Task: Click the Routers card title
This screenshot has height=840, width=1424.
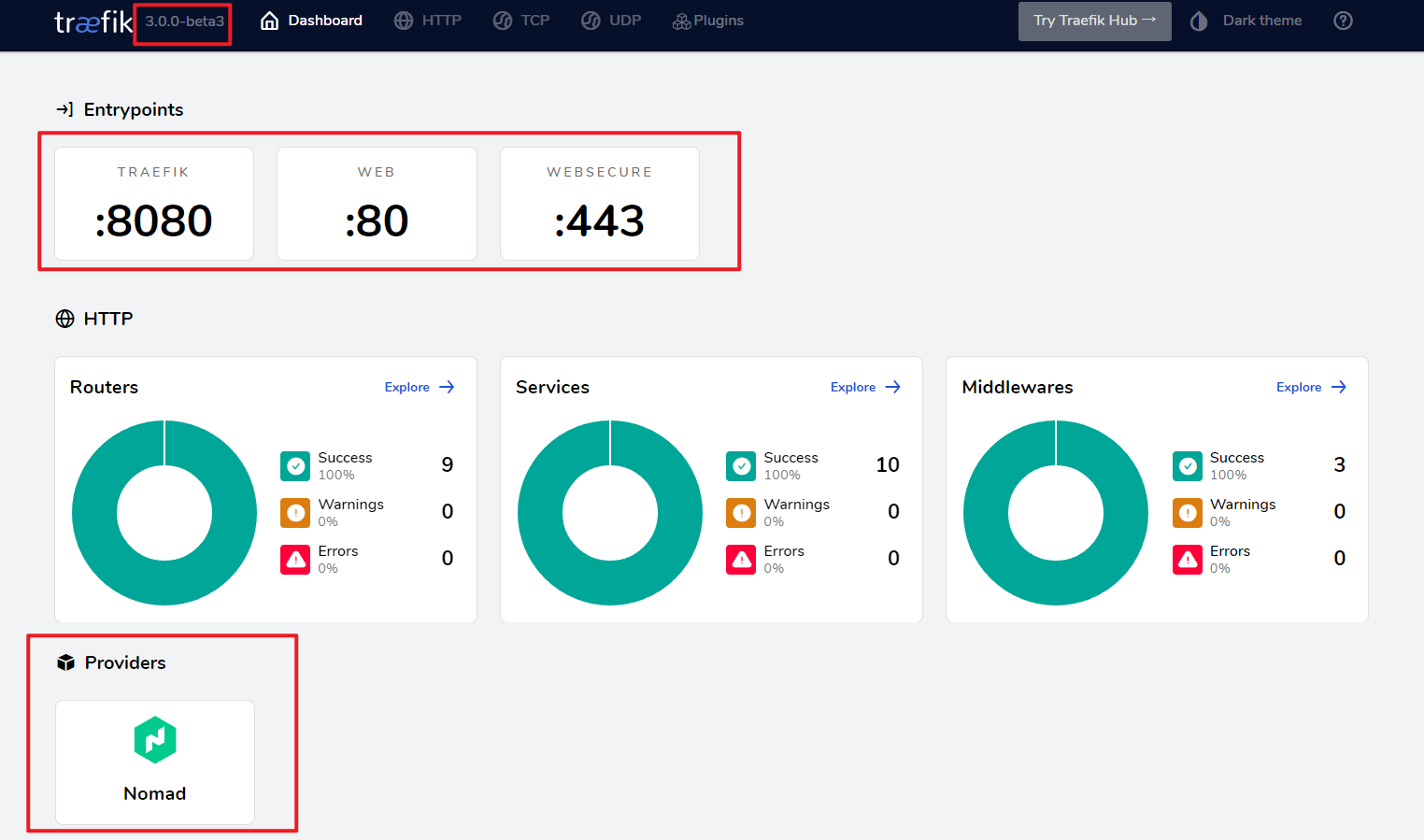Action: 104,387
